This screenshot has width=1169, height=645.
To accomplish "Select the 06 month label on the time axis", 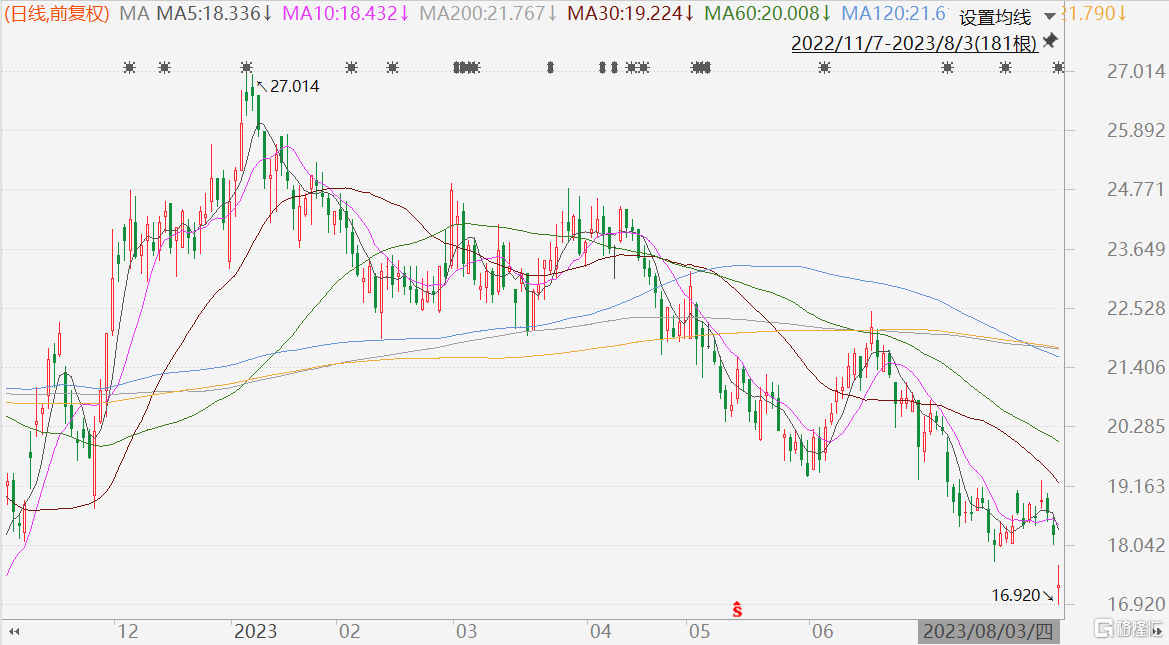I will [x=822, y=632].
